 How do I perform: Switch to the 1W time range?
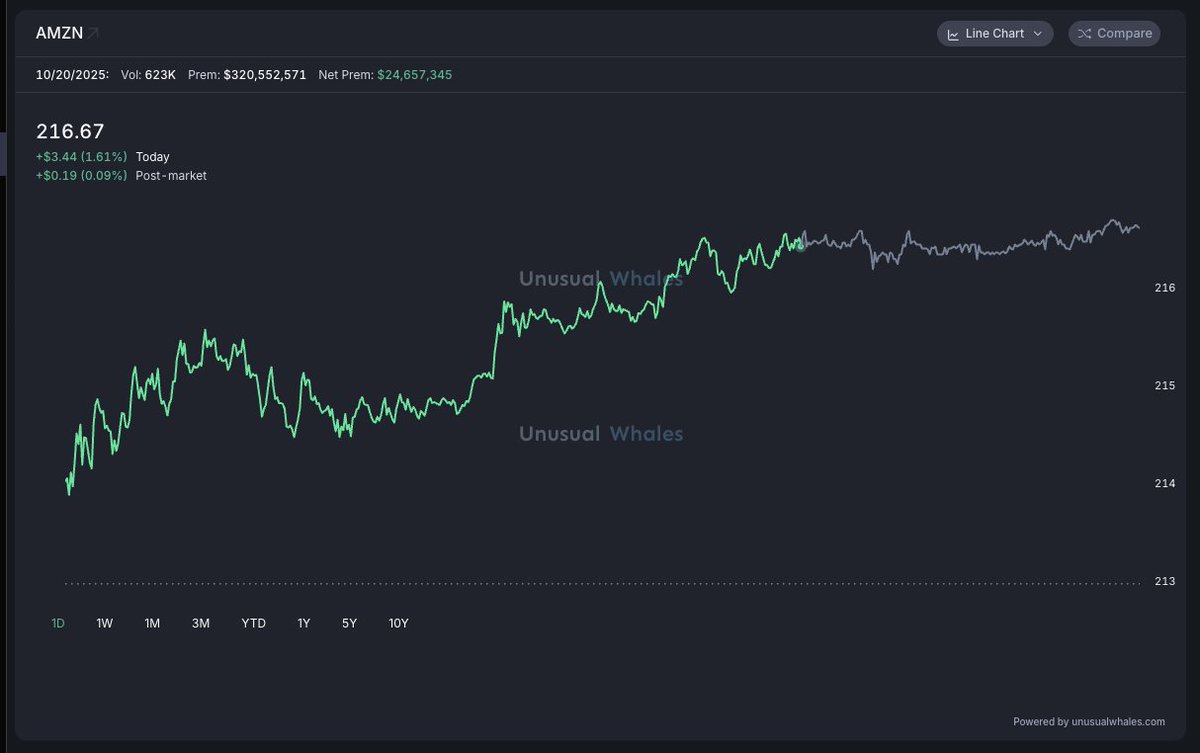coord(104,623)
